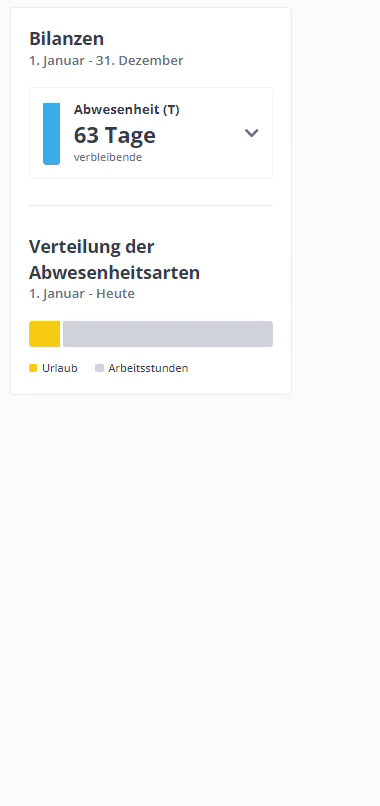Screen dimensions: 380x806
Task: Click the blue Abwesenheit balance bar
Action: point(51,134)
